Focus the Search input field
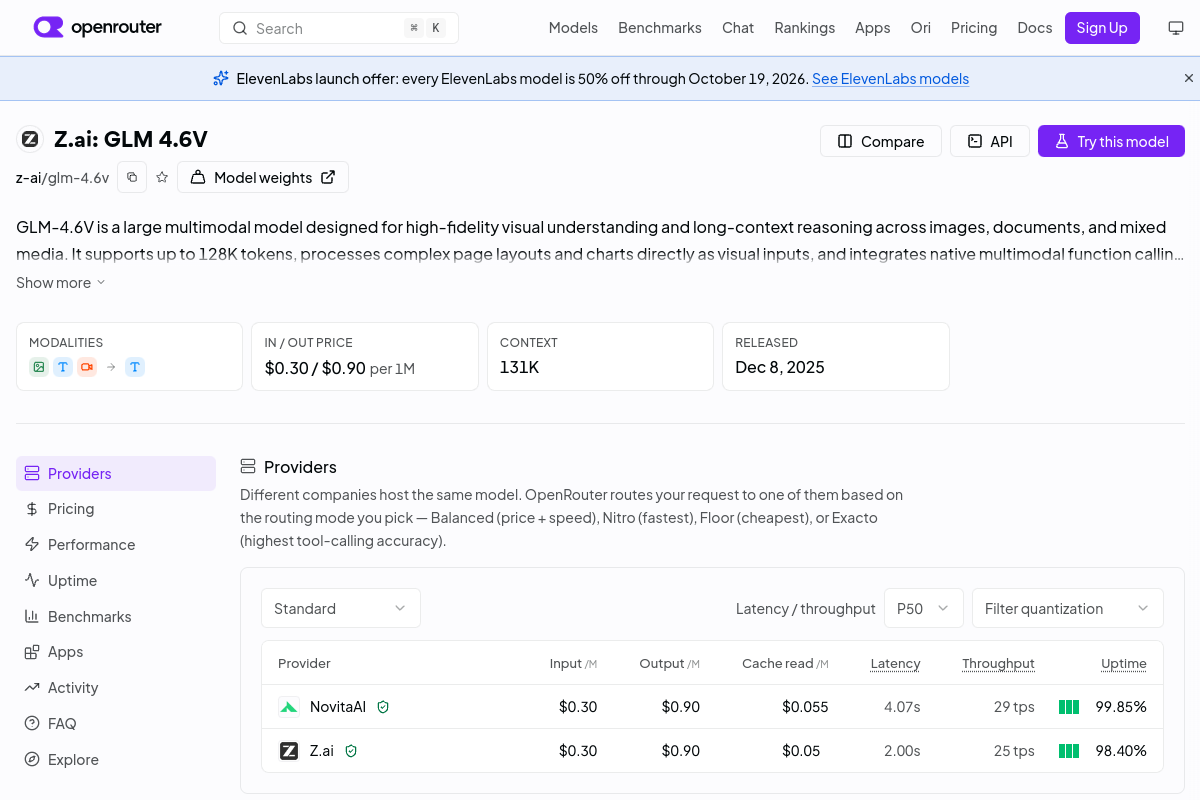Screen dimensions: 1200x800 tap(339, 28)
